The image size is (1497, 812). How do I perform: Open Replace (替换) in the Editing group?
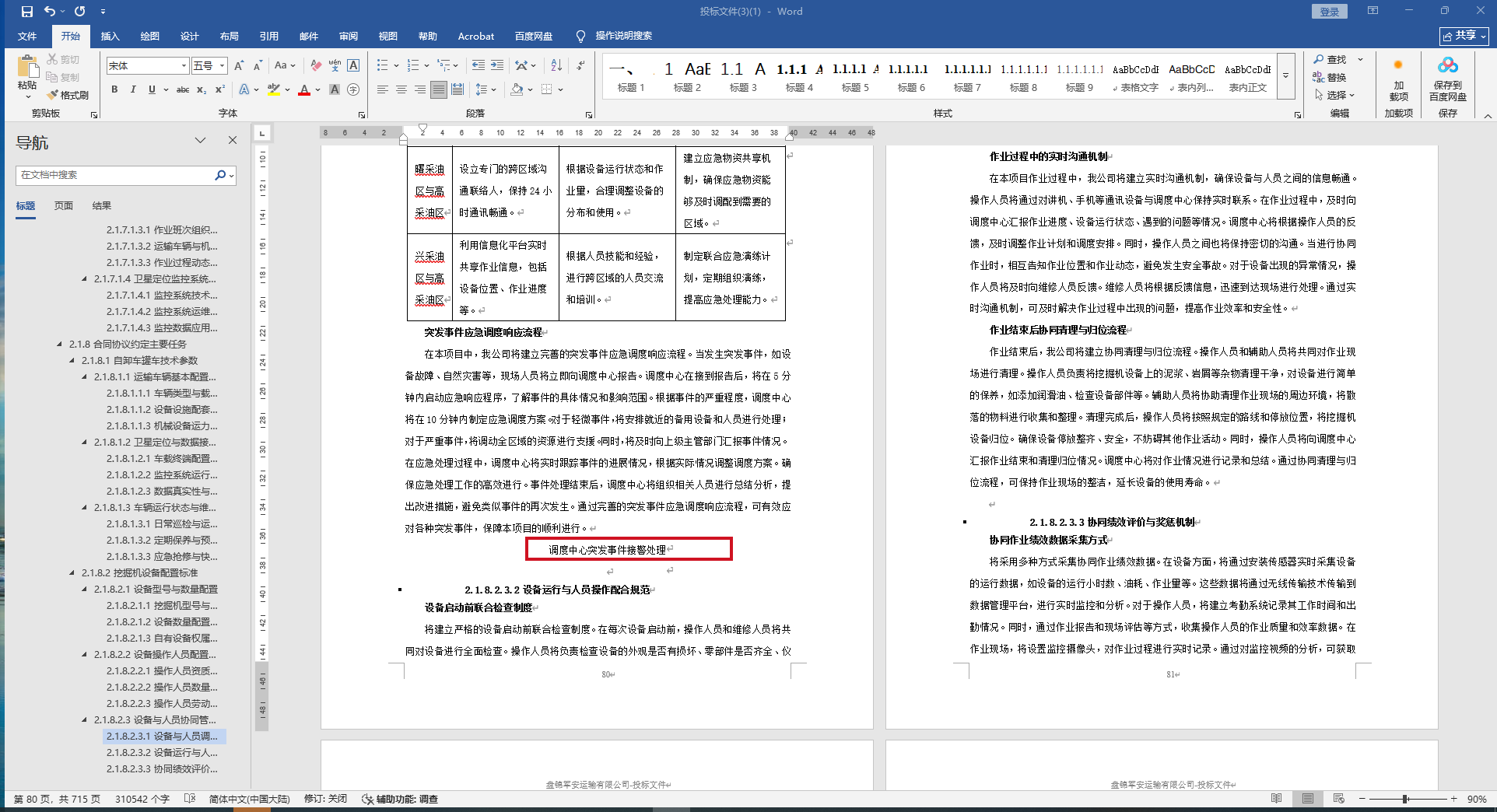pos(1330,77)
